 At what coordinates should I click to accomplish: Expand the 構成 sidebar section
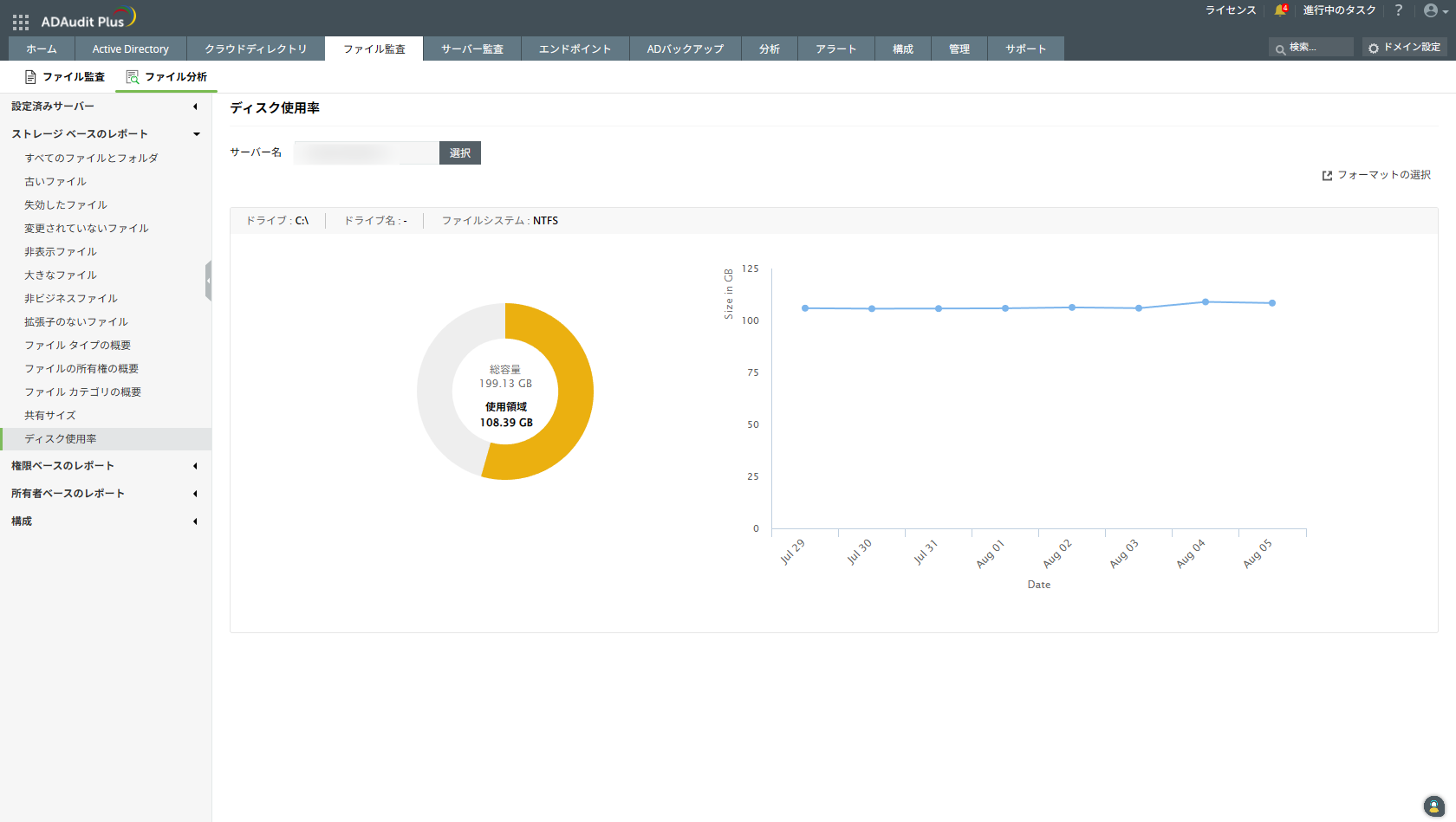click(x=106, y=521)
